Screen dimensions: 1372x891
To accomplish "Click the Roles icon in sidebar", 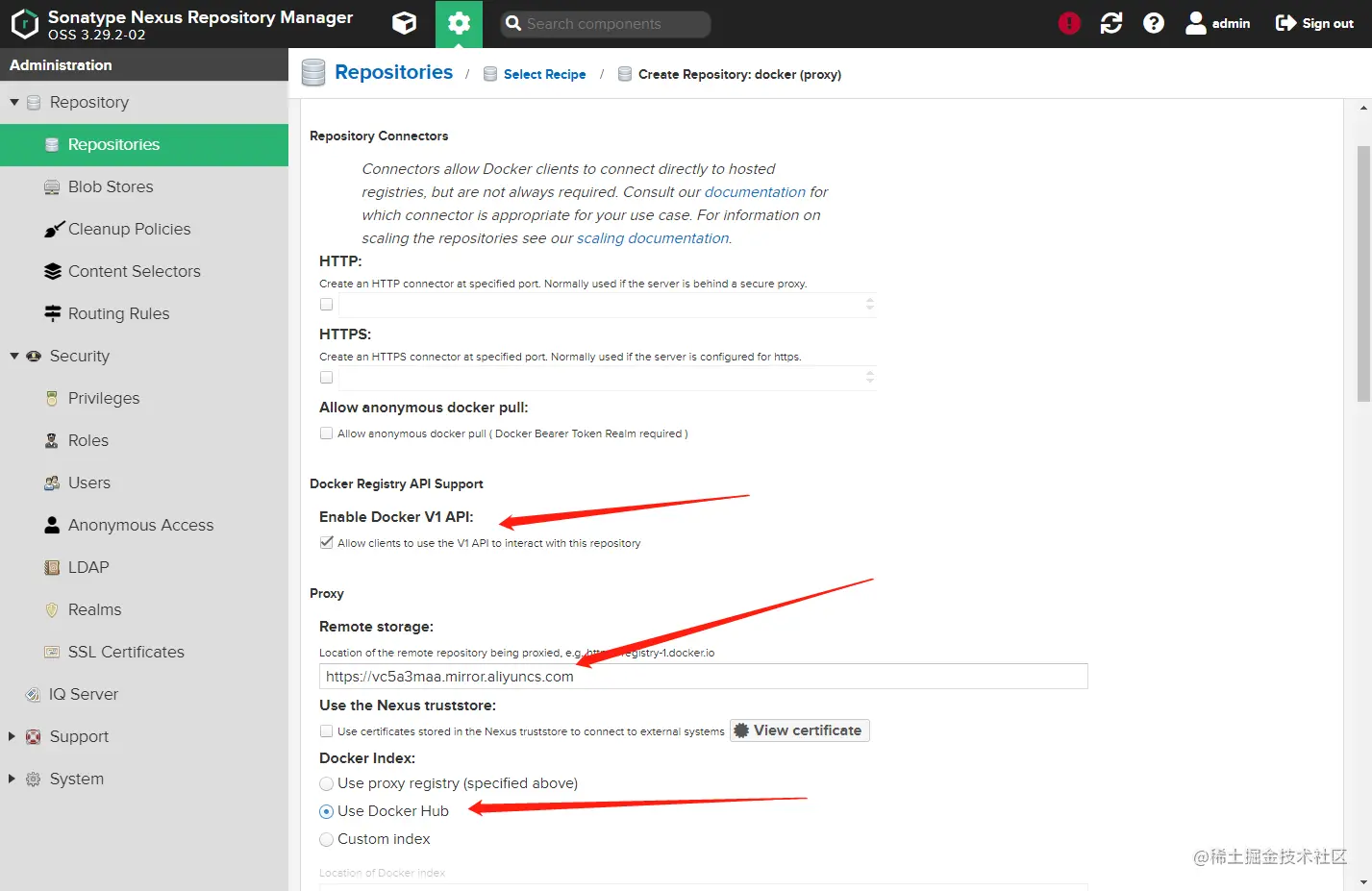I will 52,440.
